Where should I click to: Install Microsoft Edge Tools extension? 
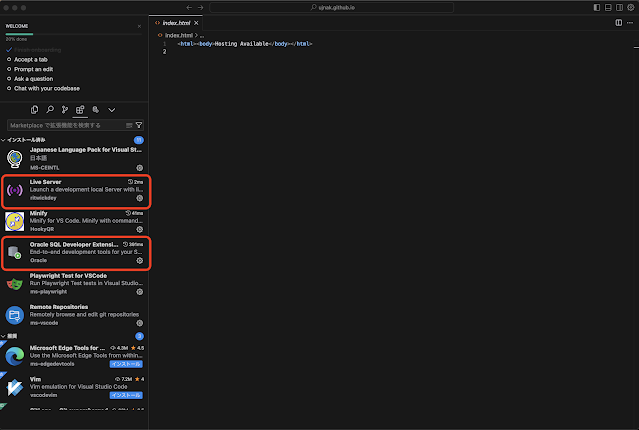point(126,364)
